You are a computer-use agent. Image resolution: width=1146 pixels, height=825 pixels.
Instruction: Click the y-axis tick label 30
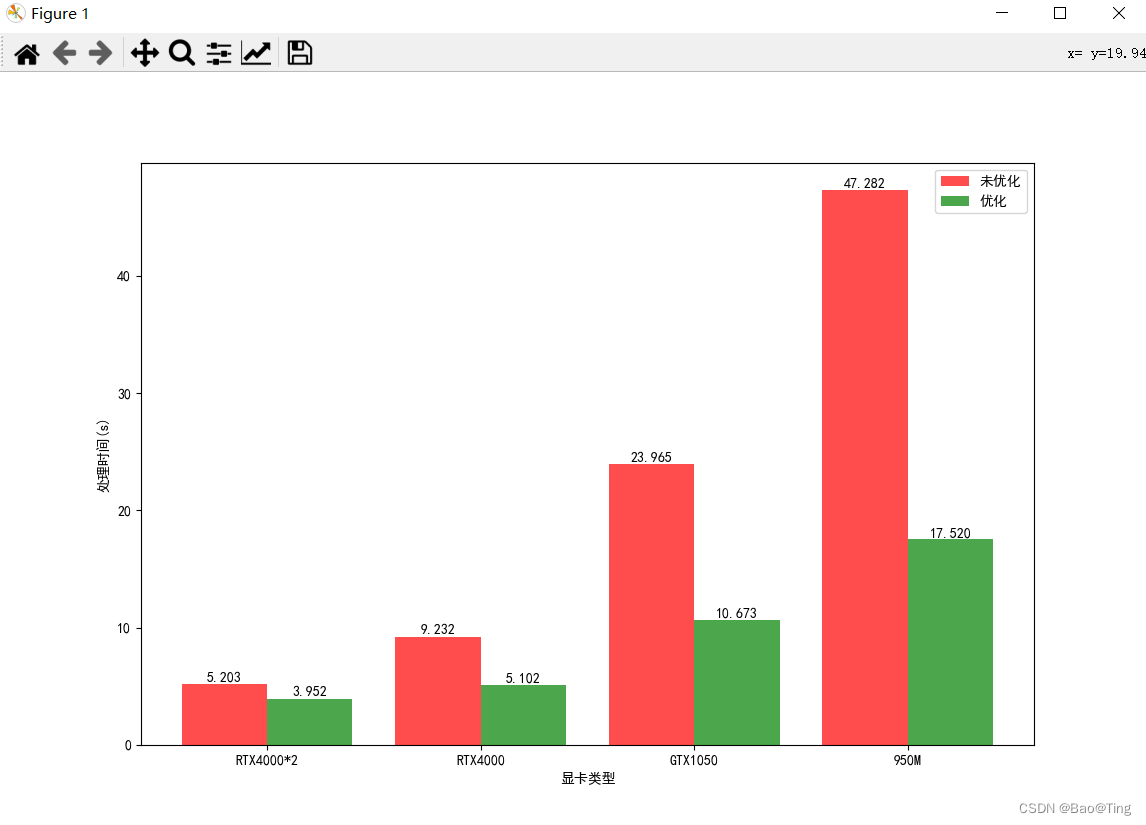pyautogui.click(x=124, y=394)
